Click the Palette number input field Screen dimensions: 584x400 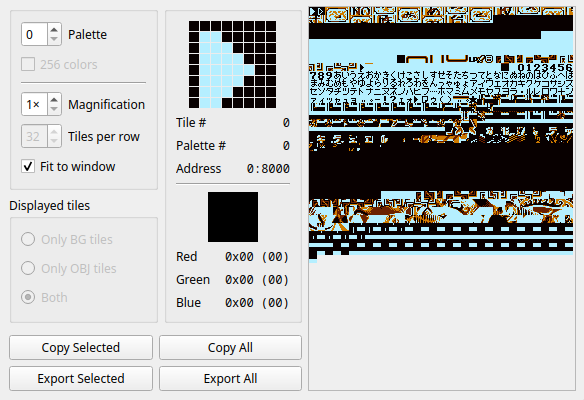(x=34, y=34)
